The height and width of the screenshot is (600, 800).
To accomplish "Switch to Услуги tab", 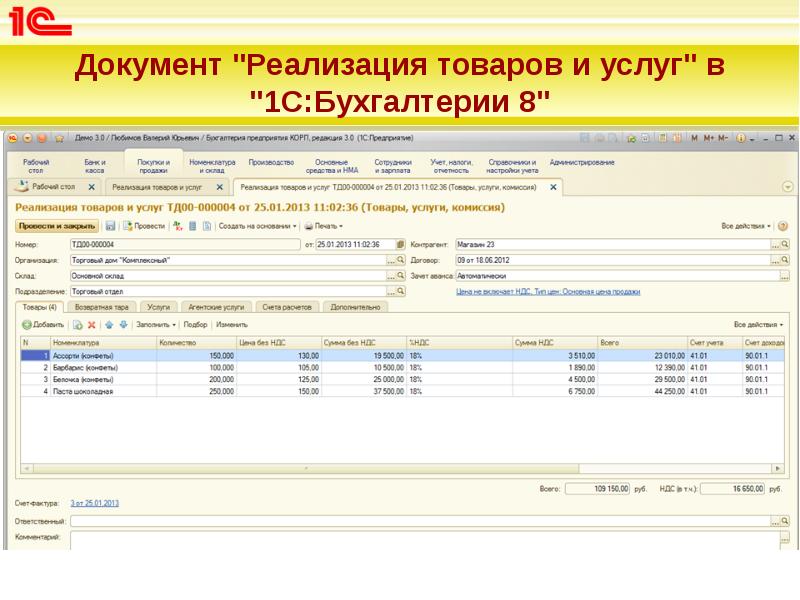I will [x=158, y=307].
